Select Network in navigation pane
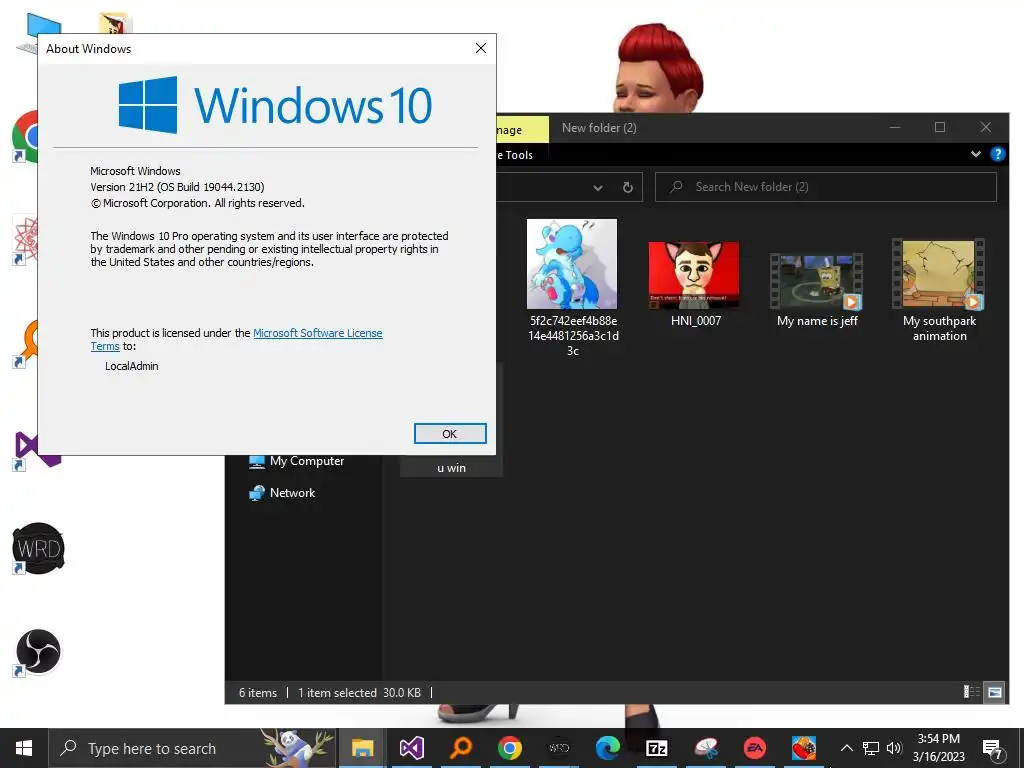The image size is (1024, 768). [282, 493]
